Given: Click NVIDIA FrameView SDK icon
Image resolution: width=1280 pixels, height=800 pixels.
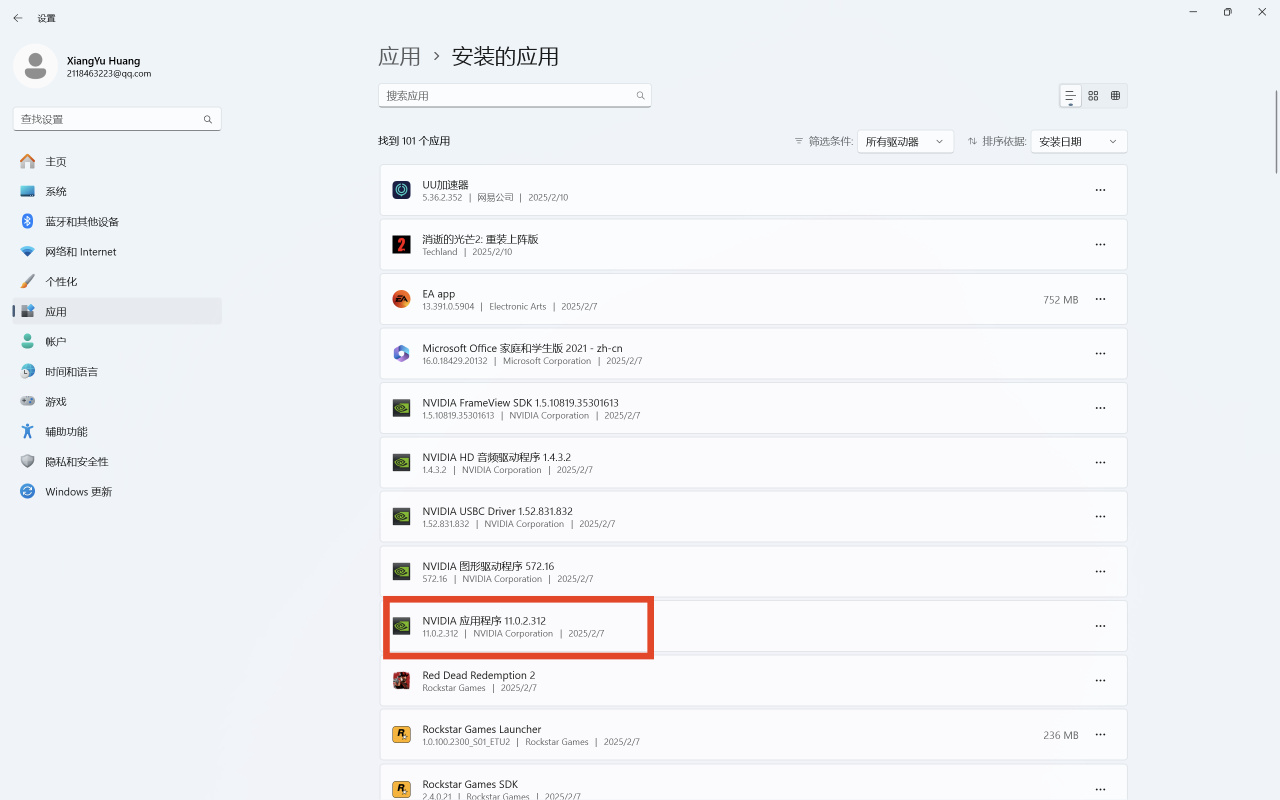Looking at the screenshot, I should (401, 408).
